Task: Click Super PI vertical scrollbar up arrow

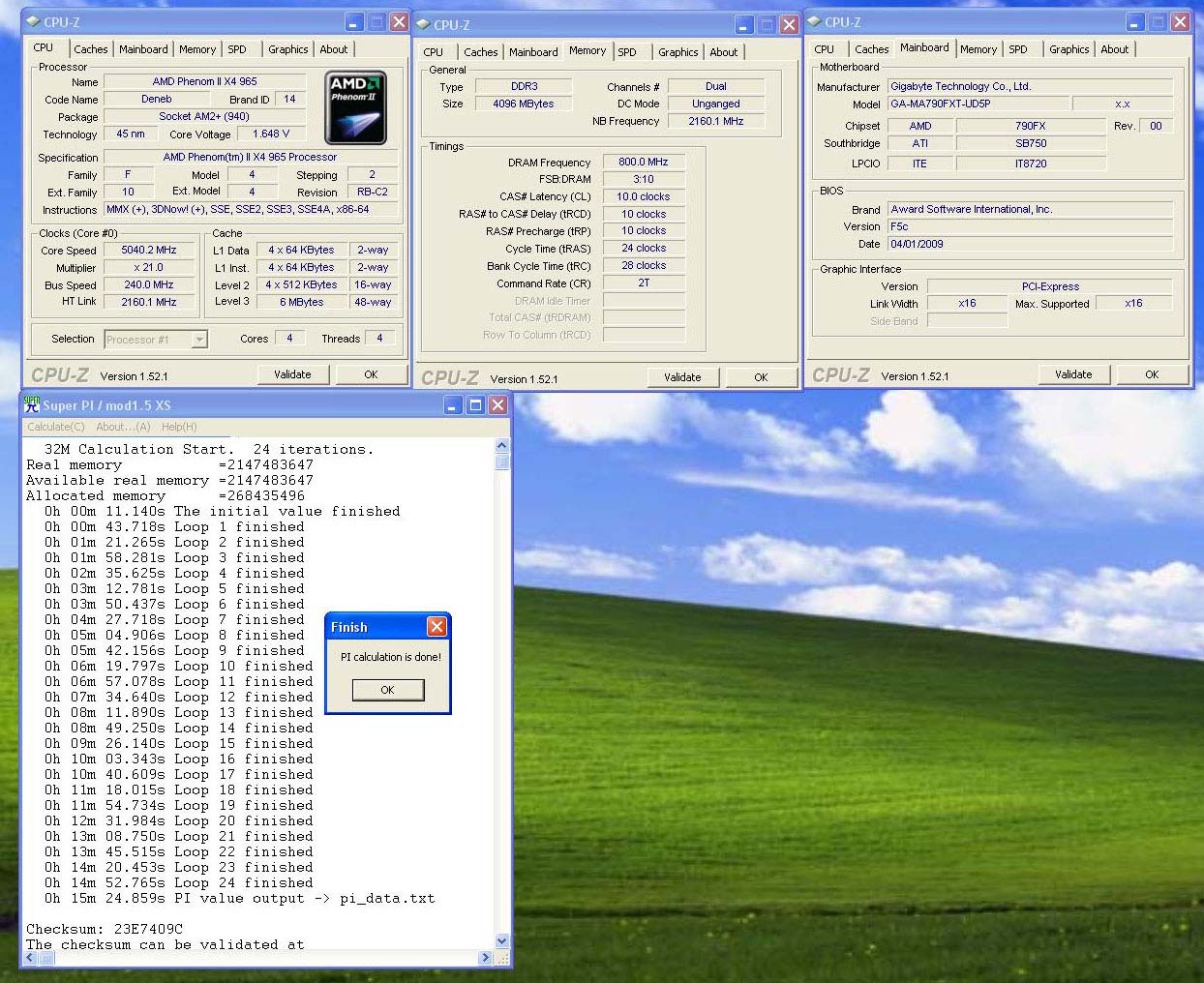Action: click(501, 446)
